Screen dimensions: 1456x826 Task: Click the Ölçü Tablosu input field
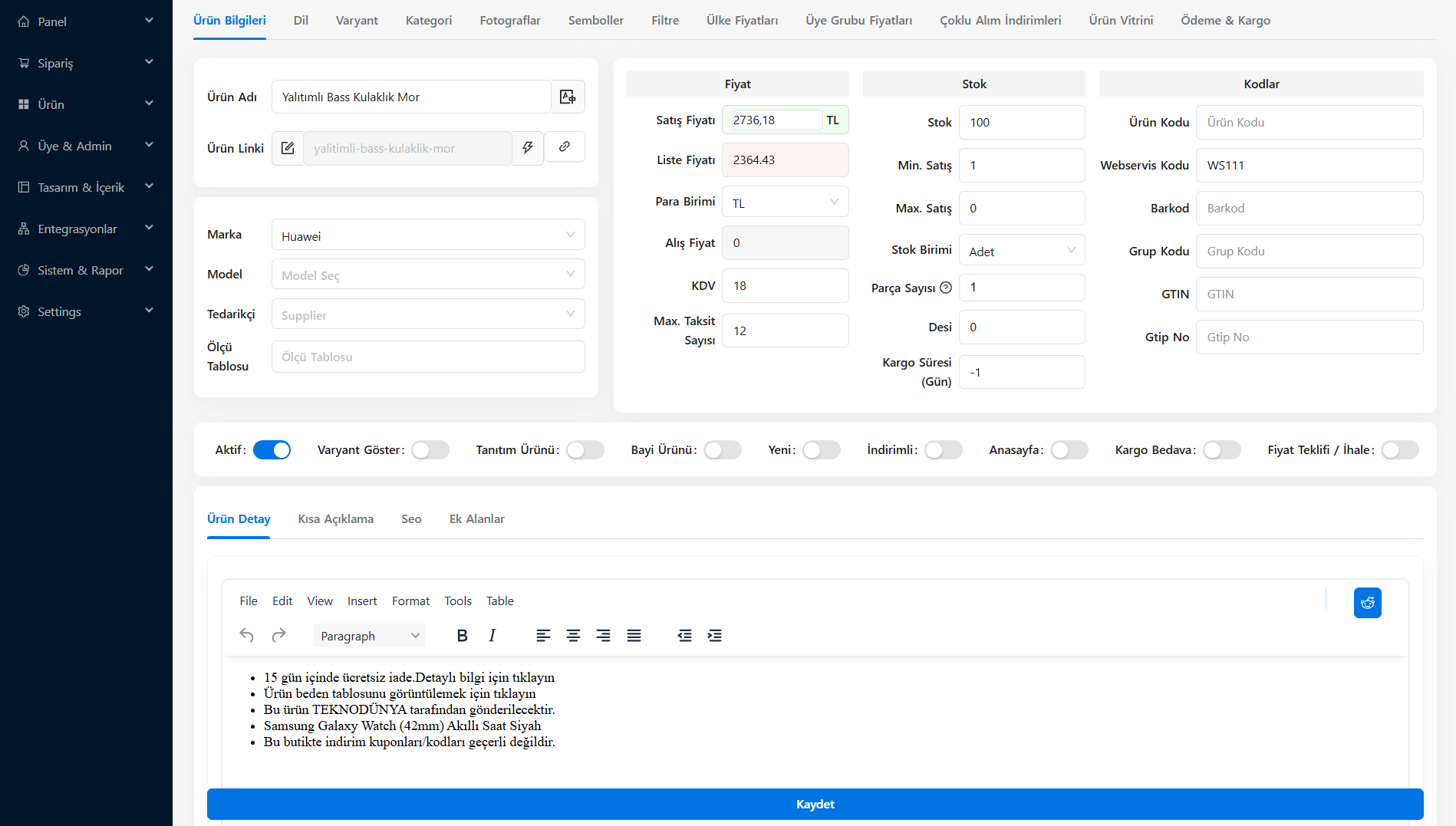coord(428,357)
